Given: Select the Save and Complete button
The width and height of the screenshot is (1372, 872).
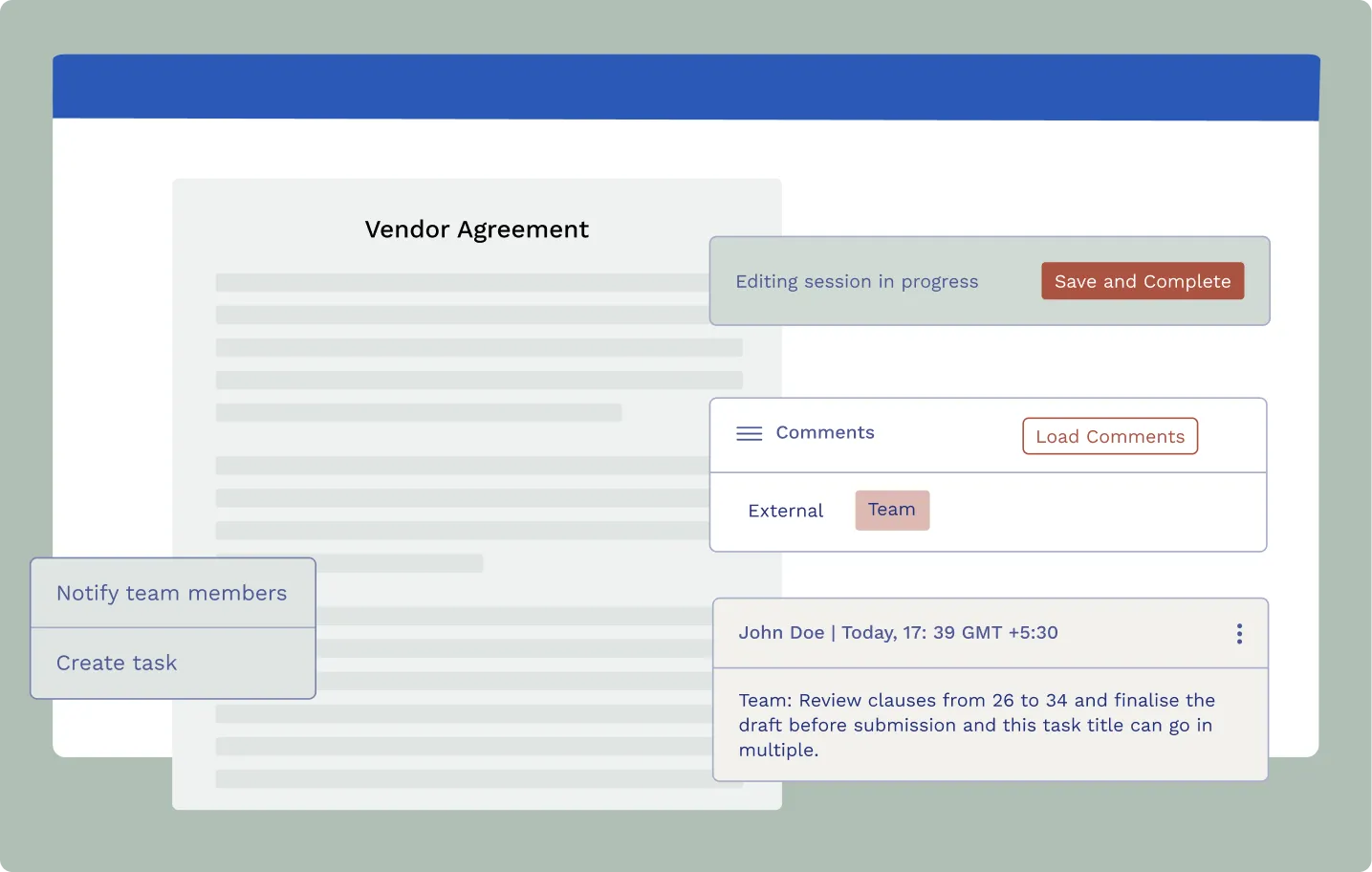Looking at the screenshot, I should pyautogui.click(x=1142, y=281).
